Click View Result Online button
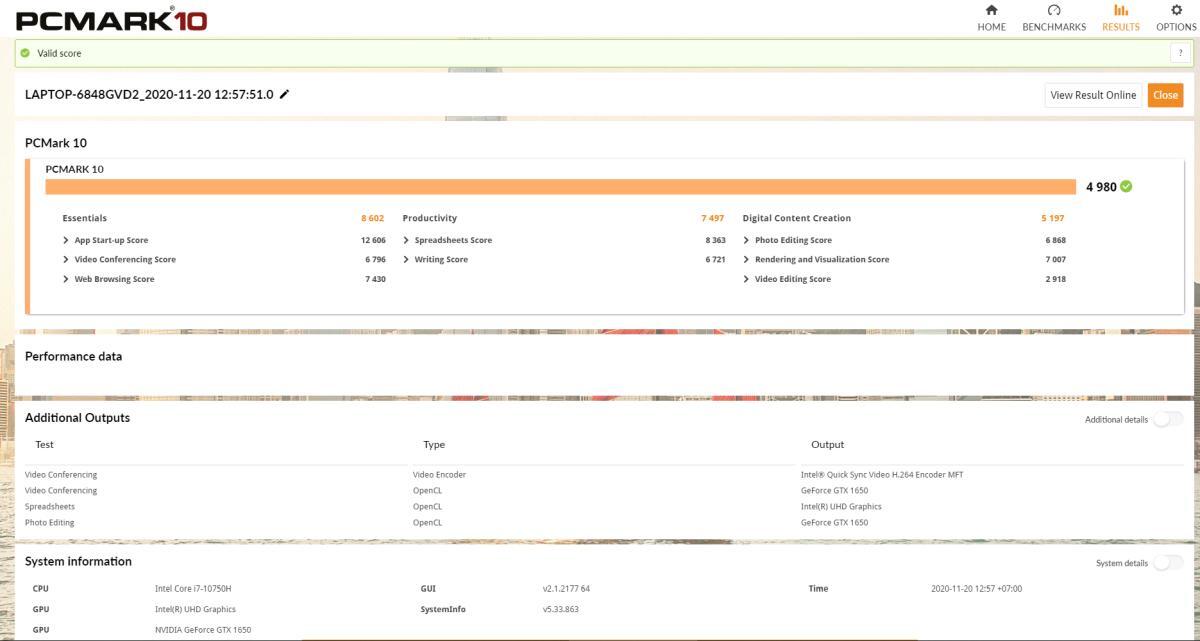Screen dimensions: 1200x641 [1093, 95]
